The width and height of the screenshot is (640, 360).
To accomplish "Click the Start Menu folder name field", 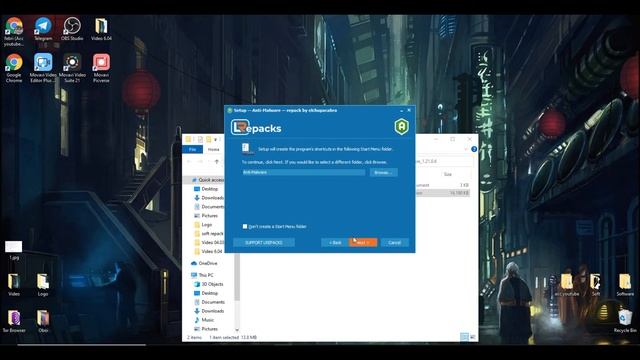I will point(303,173).
